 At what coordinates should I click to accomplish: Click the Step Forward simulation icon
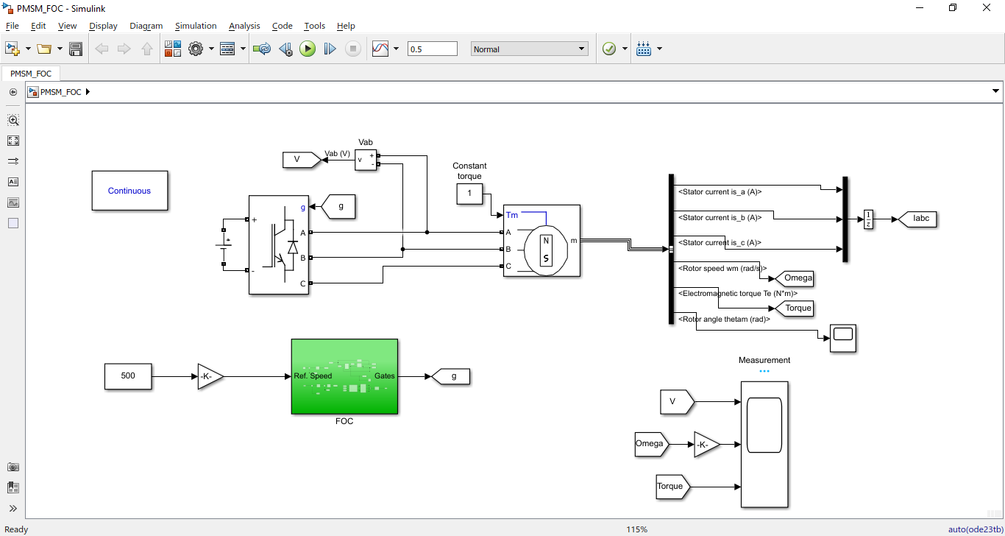pyautogui.click(x=329, y=49)
